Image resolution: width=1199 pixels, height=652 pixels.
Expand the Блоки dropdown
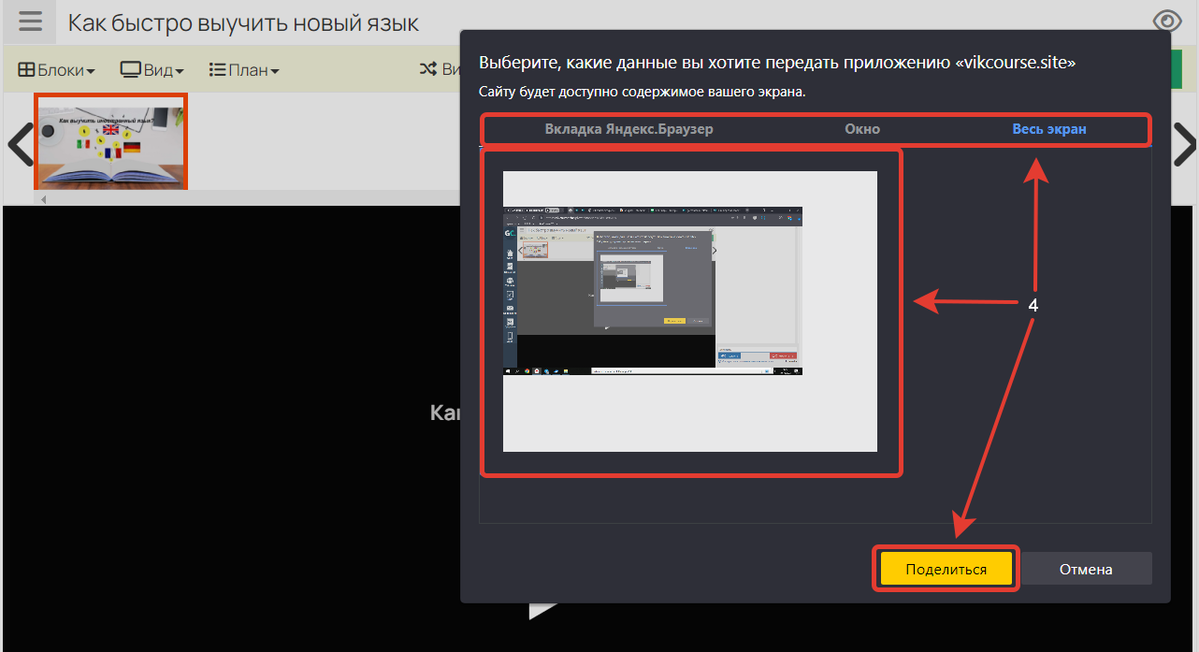pos(57,70)
